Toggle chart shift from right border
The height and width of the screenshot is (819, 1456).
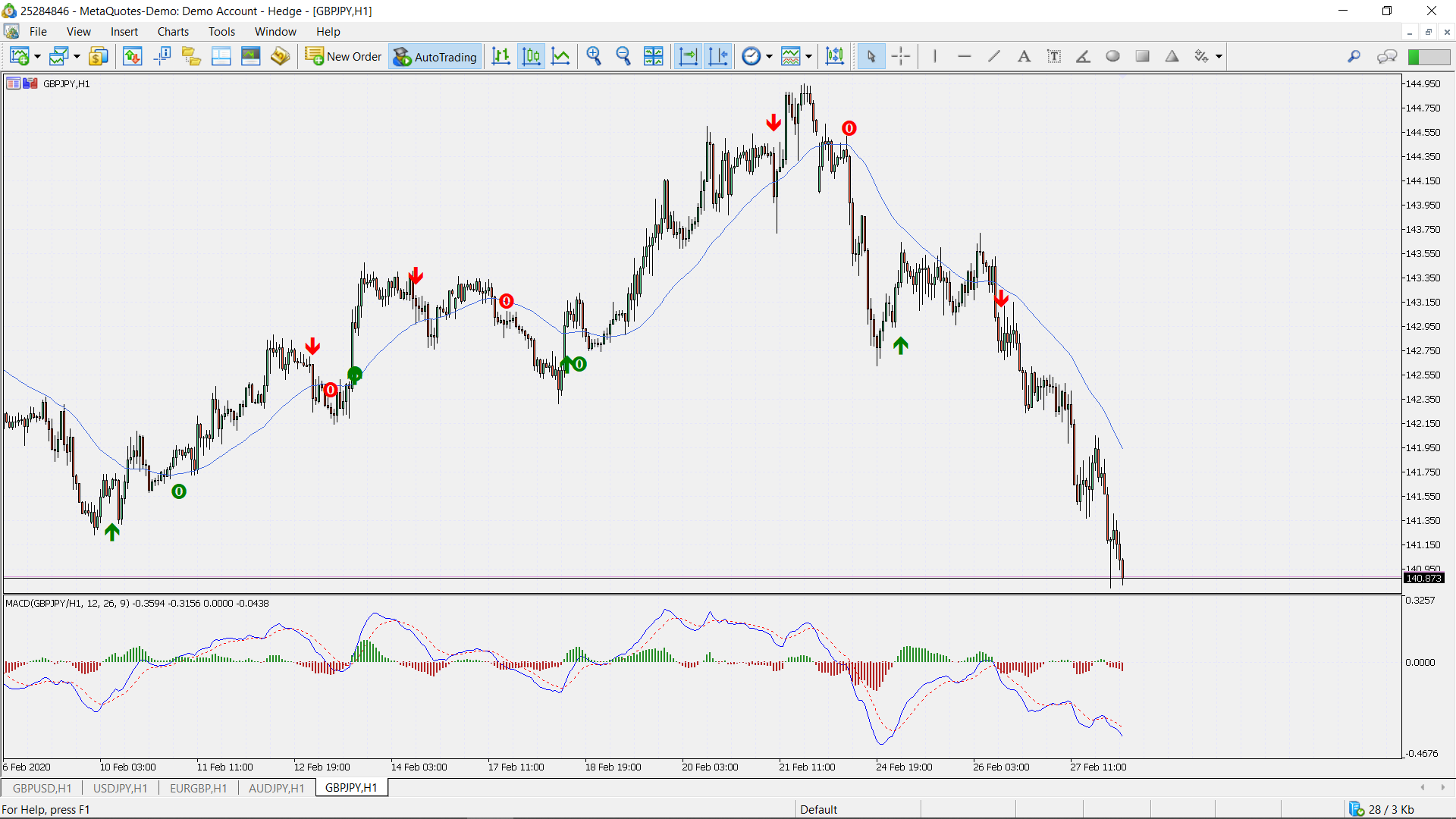point(717,56)
